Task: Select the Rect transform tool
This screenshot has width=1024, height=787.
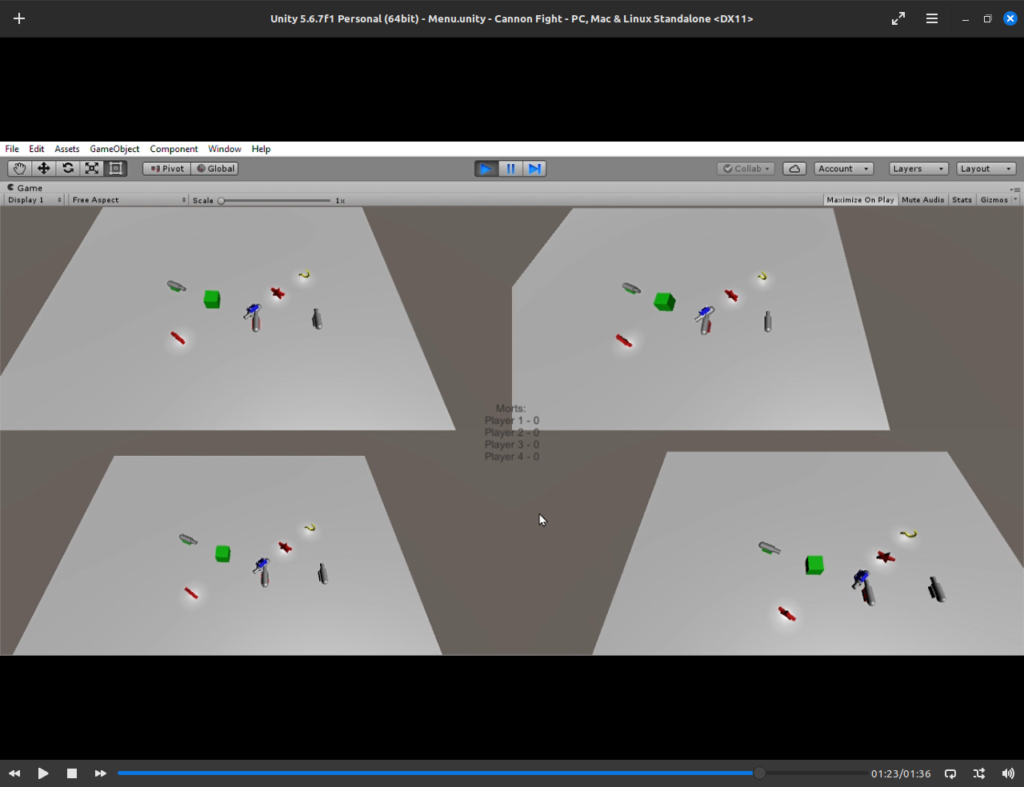Action: [x=116, y=169]
